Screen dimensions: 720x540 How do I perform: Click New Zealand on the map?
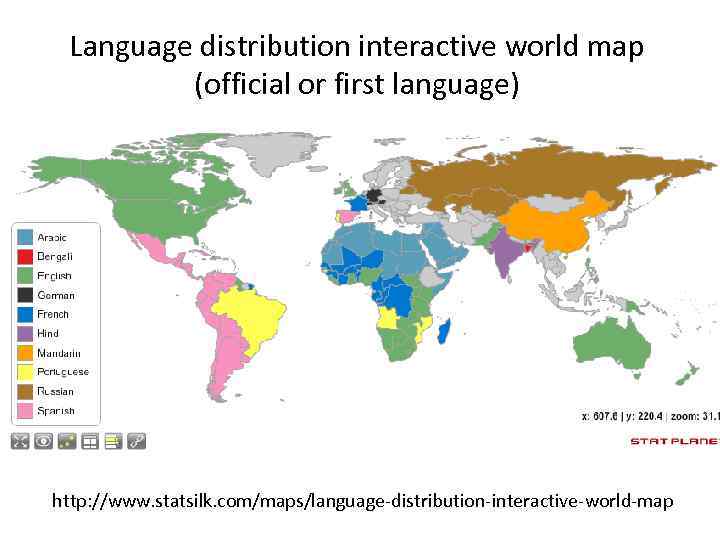(x=687, y=374)
